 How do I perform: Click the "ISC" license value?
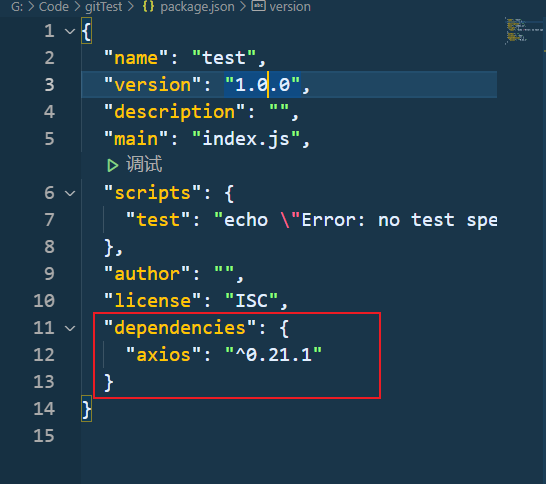click(251, 301)
